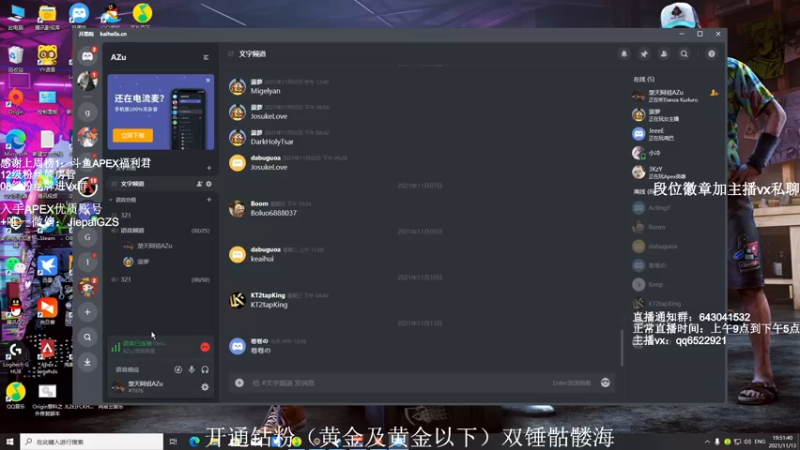
Task: Open offline member dabuguoa in the member list
Action: [674, 246]
